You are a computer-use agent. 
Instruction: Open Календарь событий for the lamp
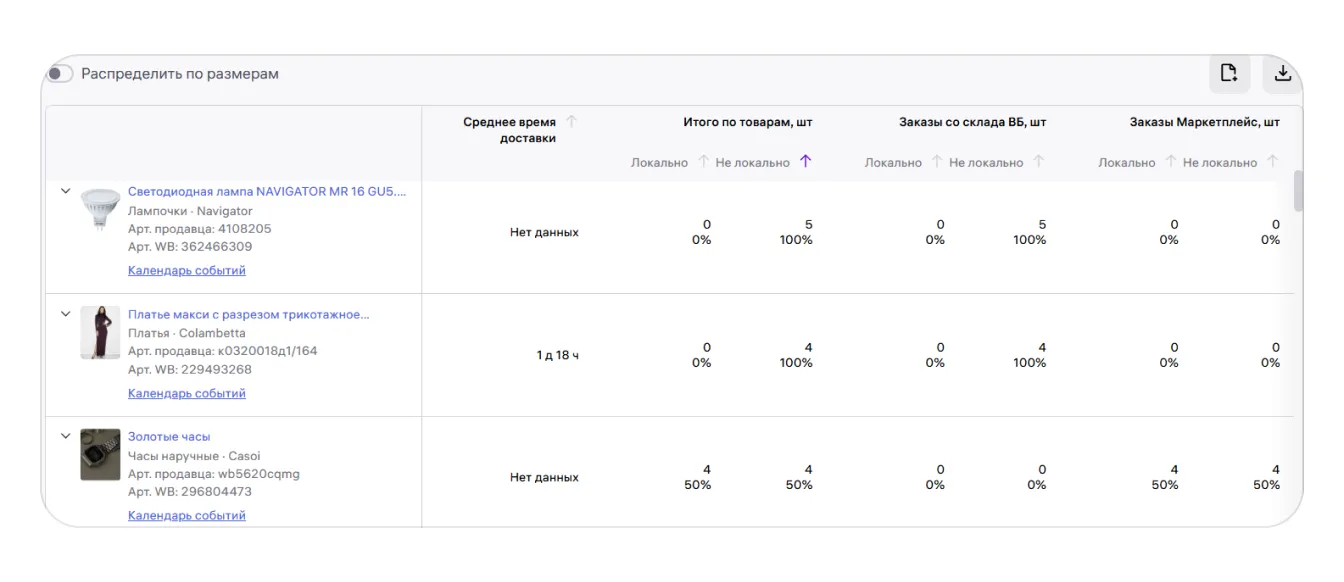tap(186, 270)
